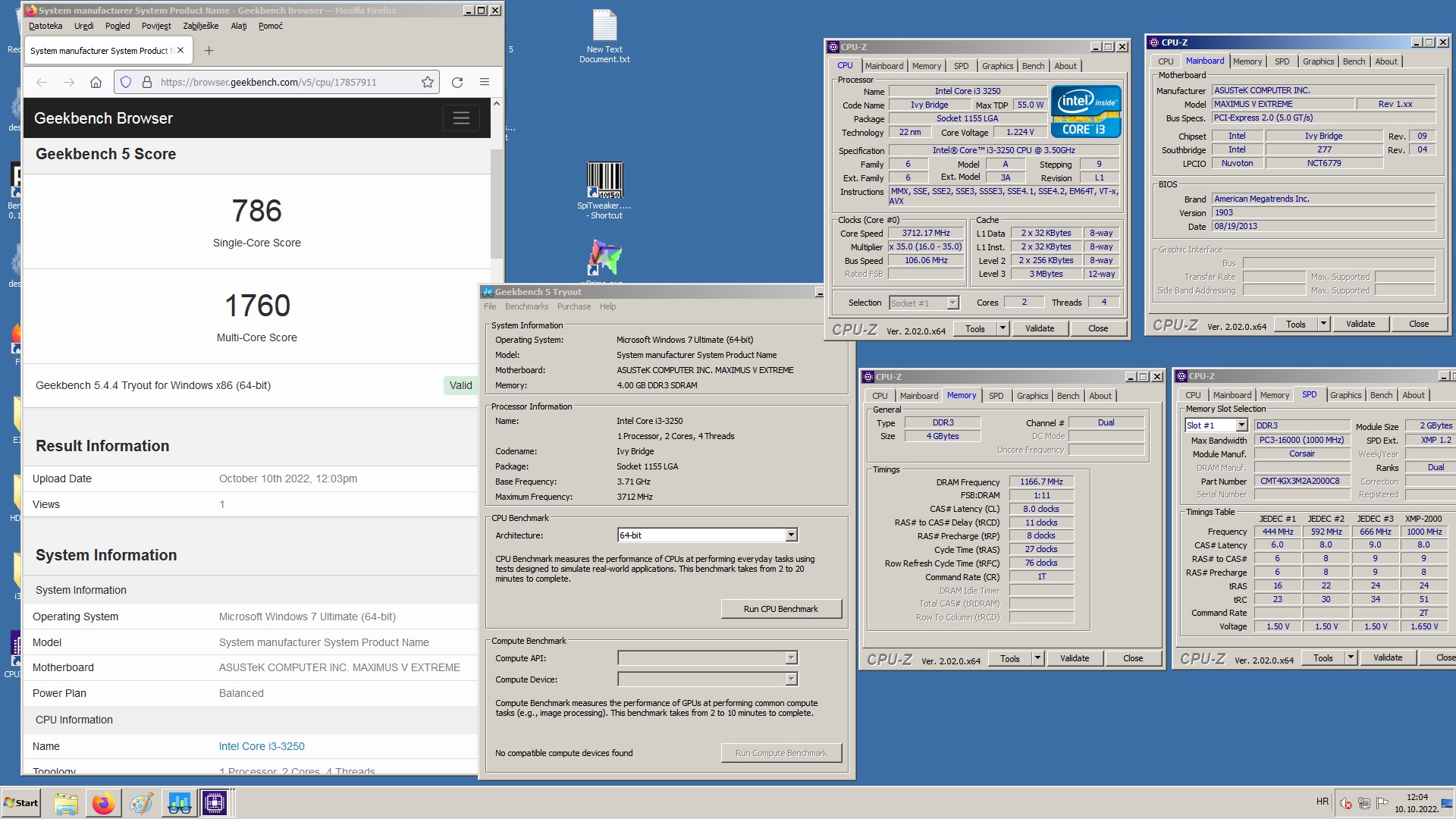Open the Architecture 64-bit dropdown
The image size is (1456, 819).
791,535
